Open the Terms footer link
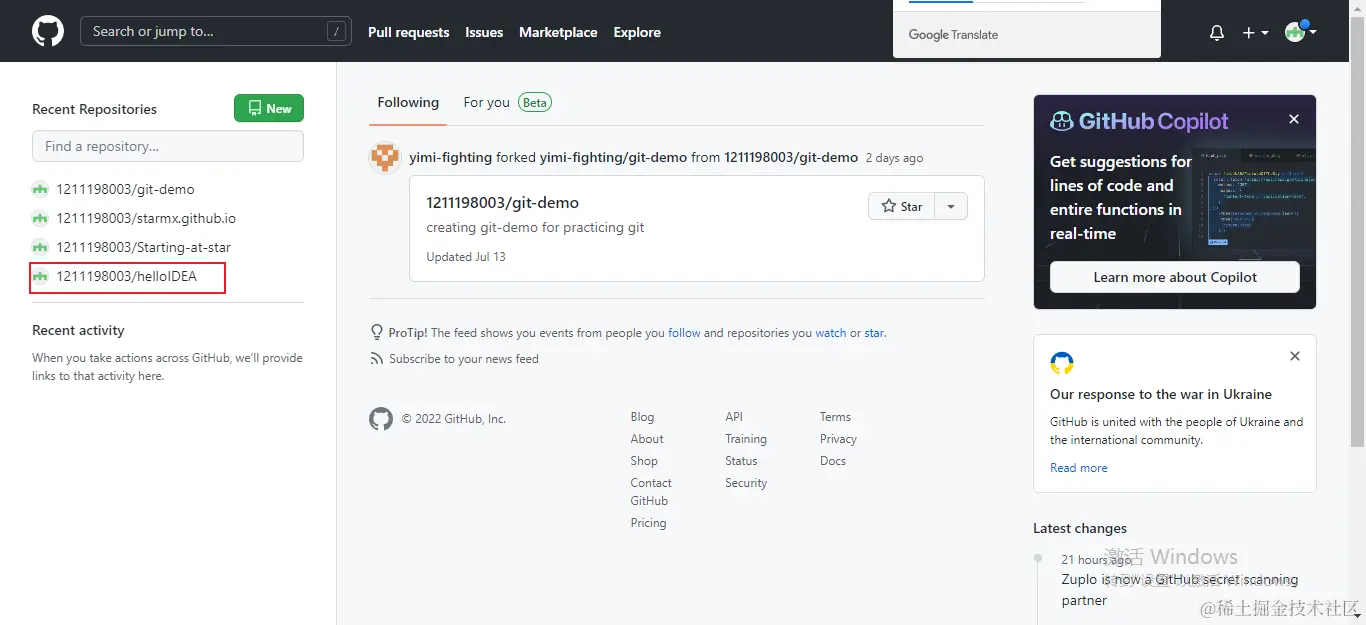 tap(835, 417)
